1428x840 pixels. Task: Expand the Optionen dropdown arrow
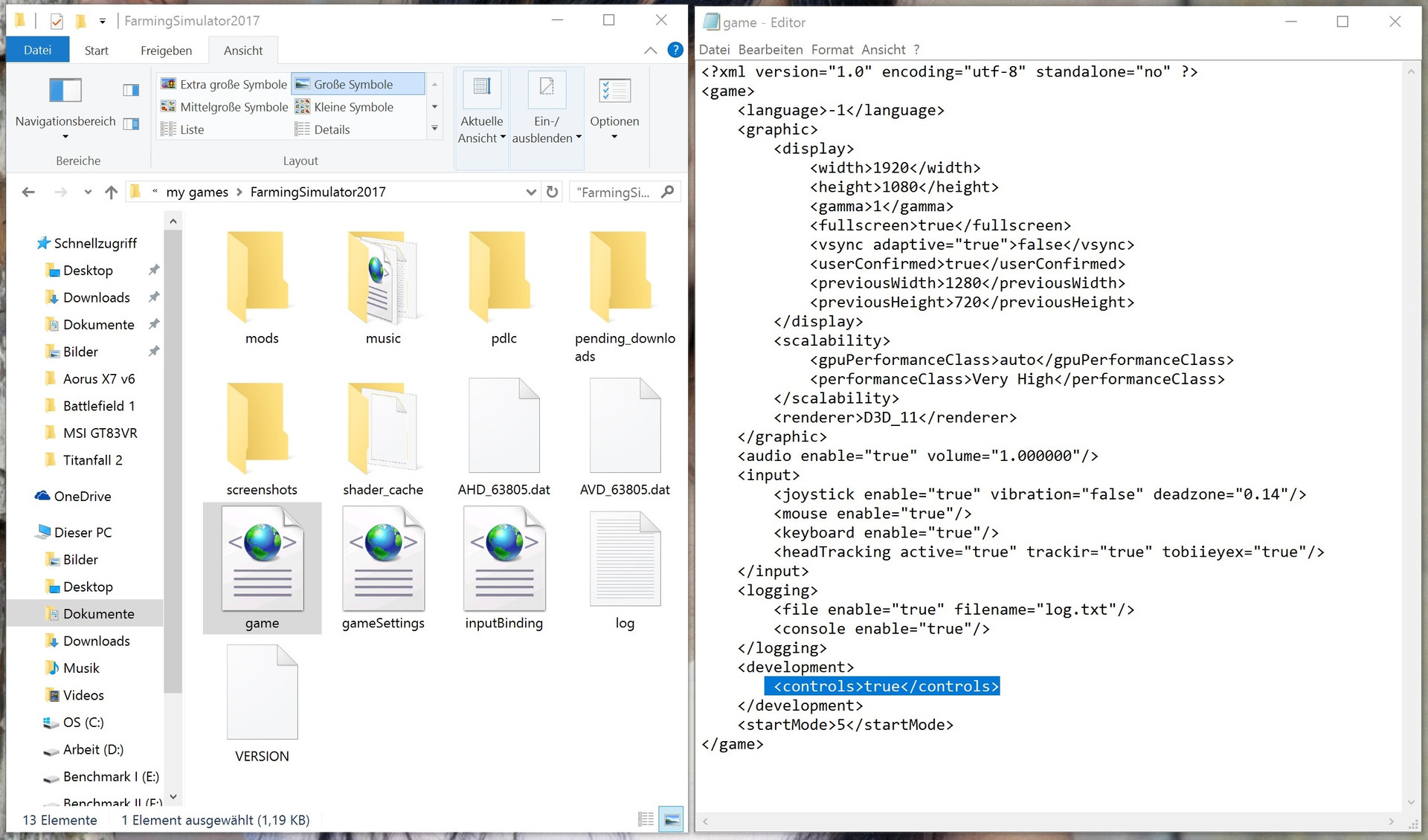[x=614, y=137]
